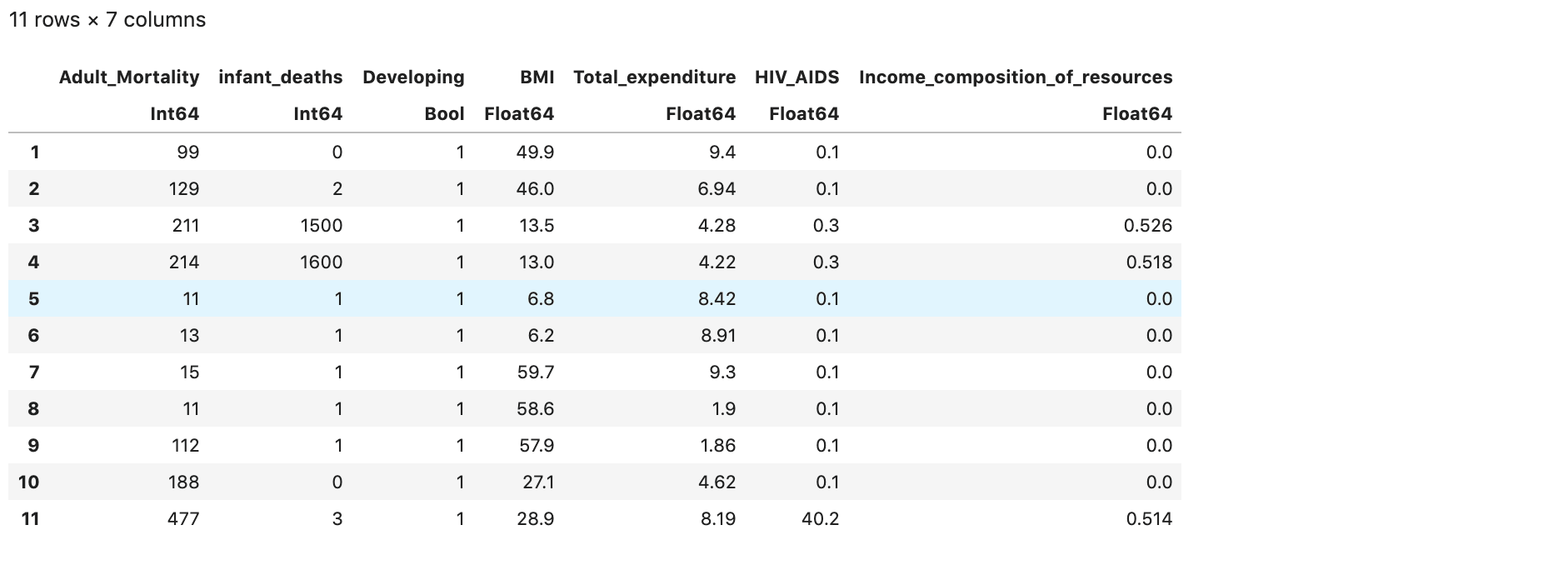The image size is (1568, 575).
Task: Click Total_expenditure value 6.94
Action: [x=717, y=189]
